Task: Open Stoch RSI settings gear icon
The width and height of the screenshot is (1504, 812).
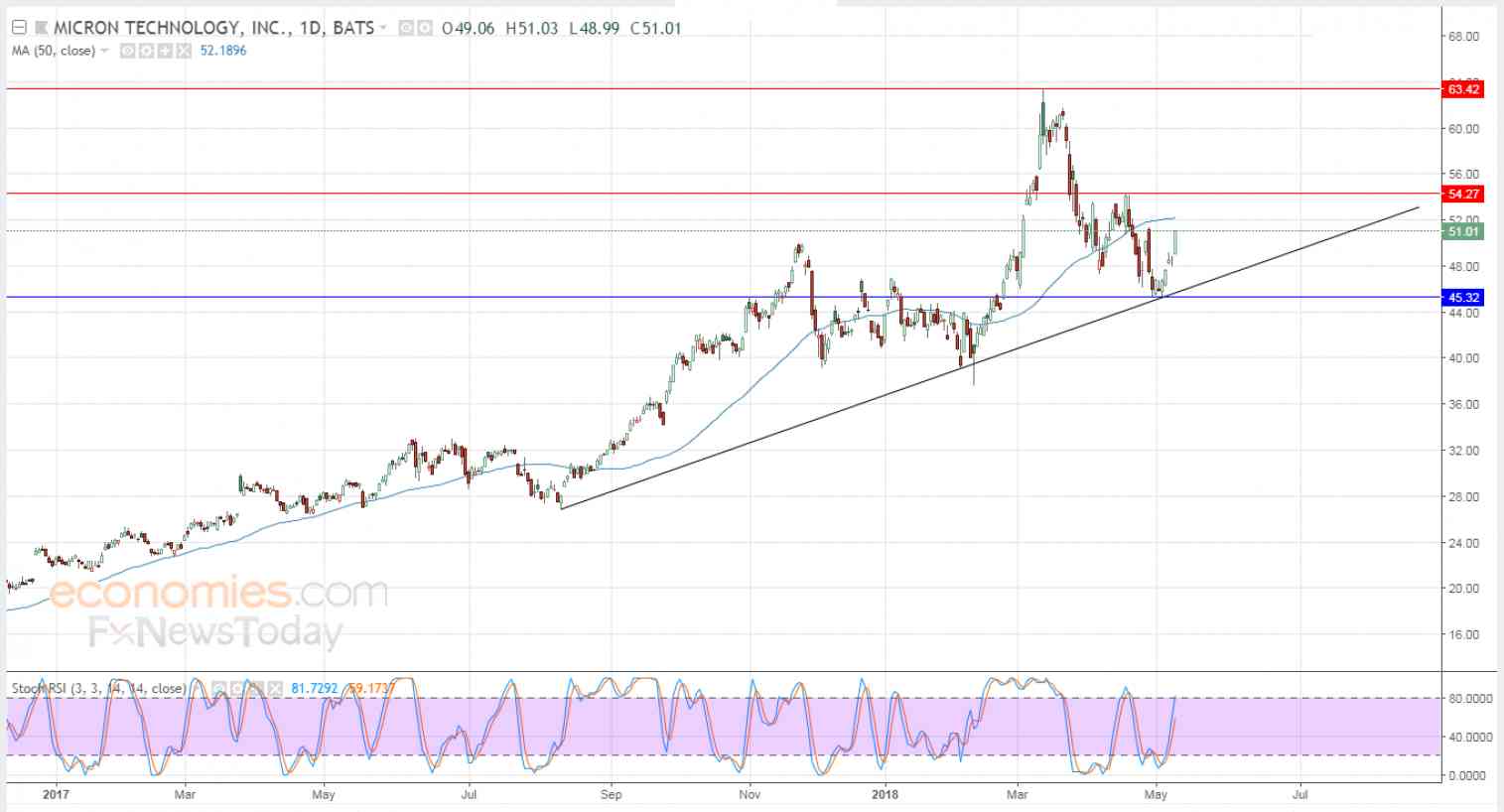Action: pyautogui.click(x=236, y=688)
